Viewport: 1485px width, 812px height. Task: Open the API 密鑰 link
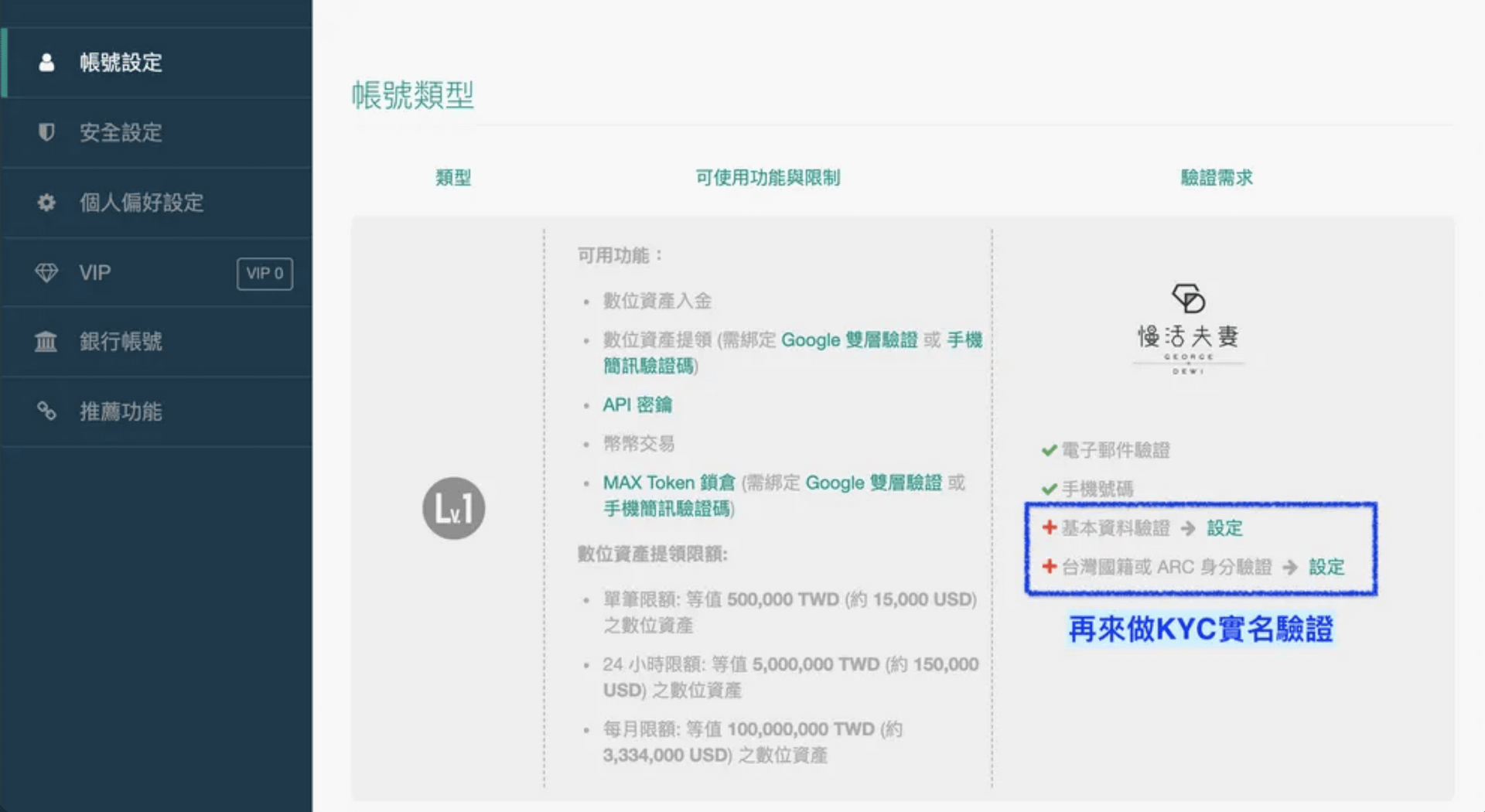tap(637, 404)
